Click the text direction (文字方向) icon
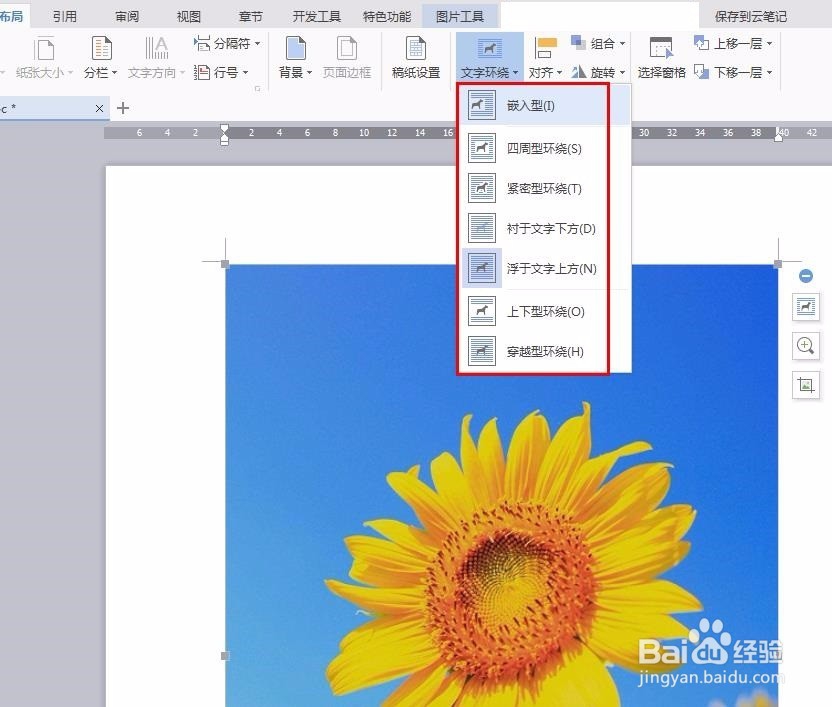This screenshot has height=707, width=832. coord(157,48)
